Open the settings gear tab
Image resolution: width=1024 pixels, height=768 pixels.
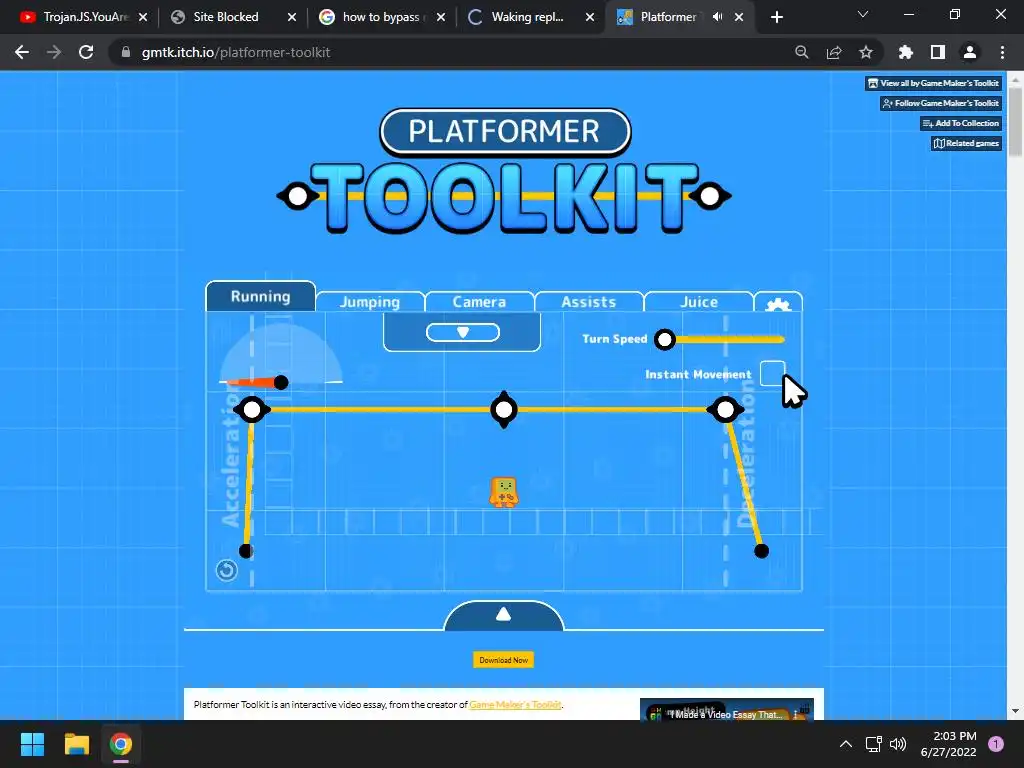(x=778, y=302)
